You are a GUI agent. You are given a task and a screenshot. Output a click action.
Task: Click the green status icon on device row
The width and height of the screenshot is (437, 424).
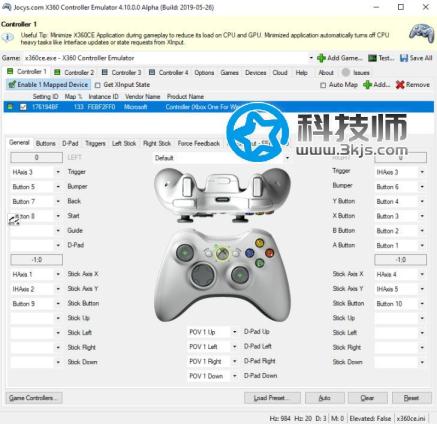10,107
